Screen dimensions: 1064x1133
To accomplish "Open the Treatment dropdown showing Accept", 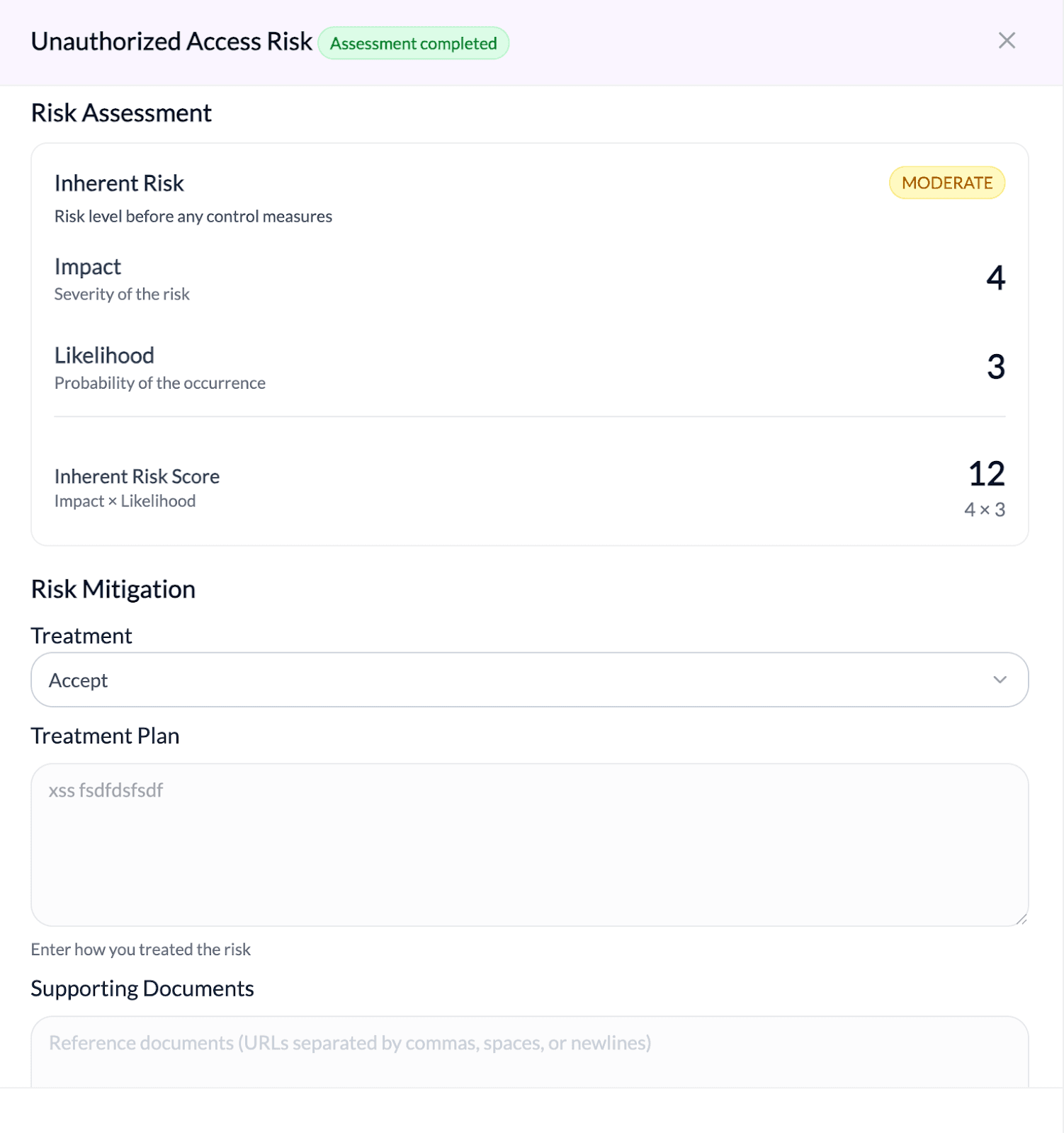I will (x=529, y=680).
